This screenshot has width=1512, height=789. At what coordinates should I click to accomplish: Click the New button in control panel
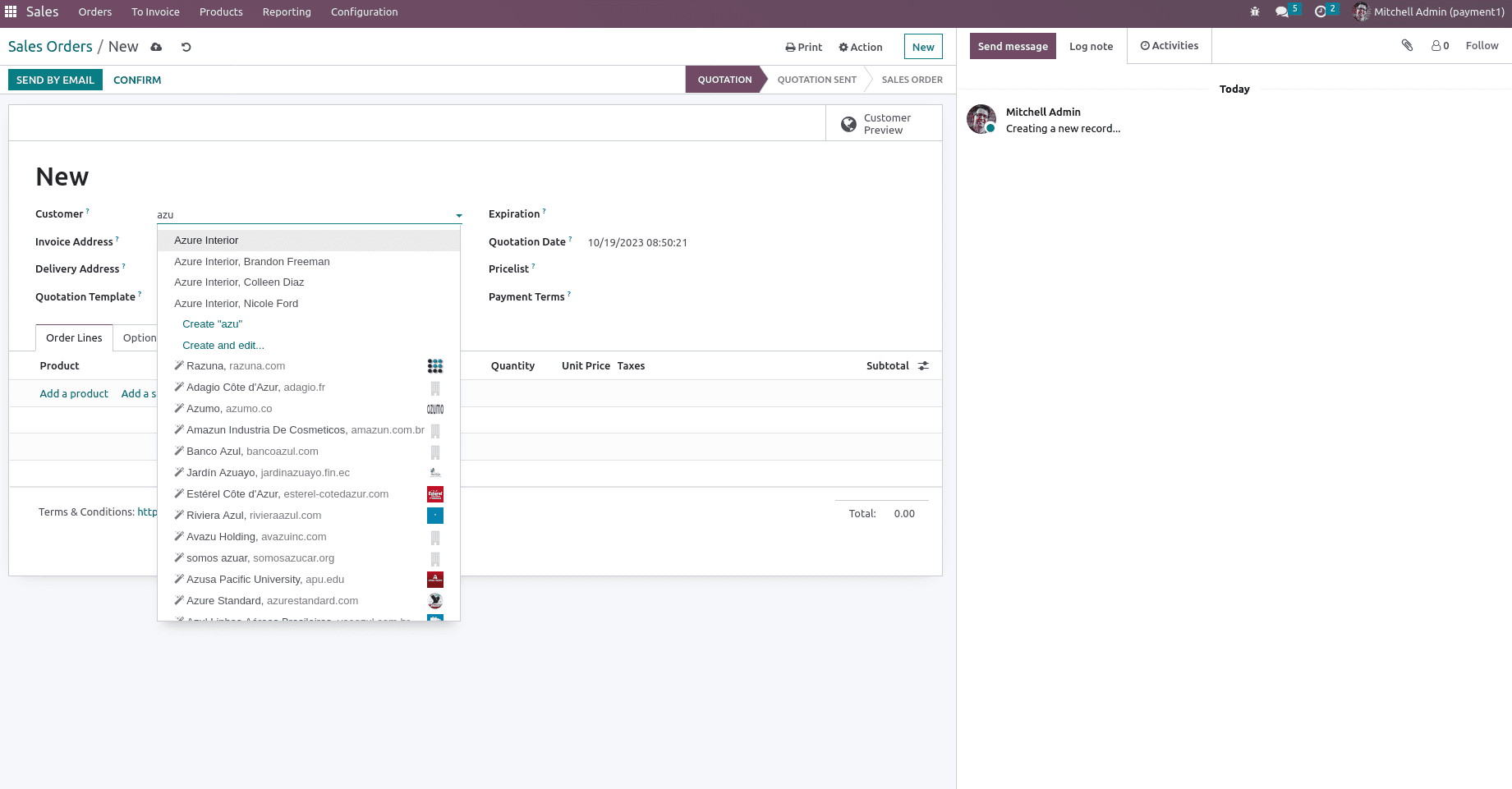(x=923, y=47)
